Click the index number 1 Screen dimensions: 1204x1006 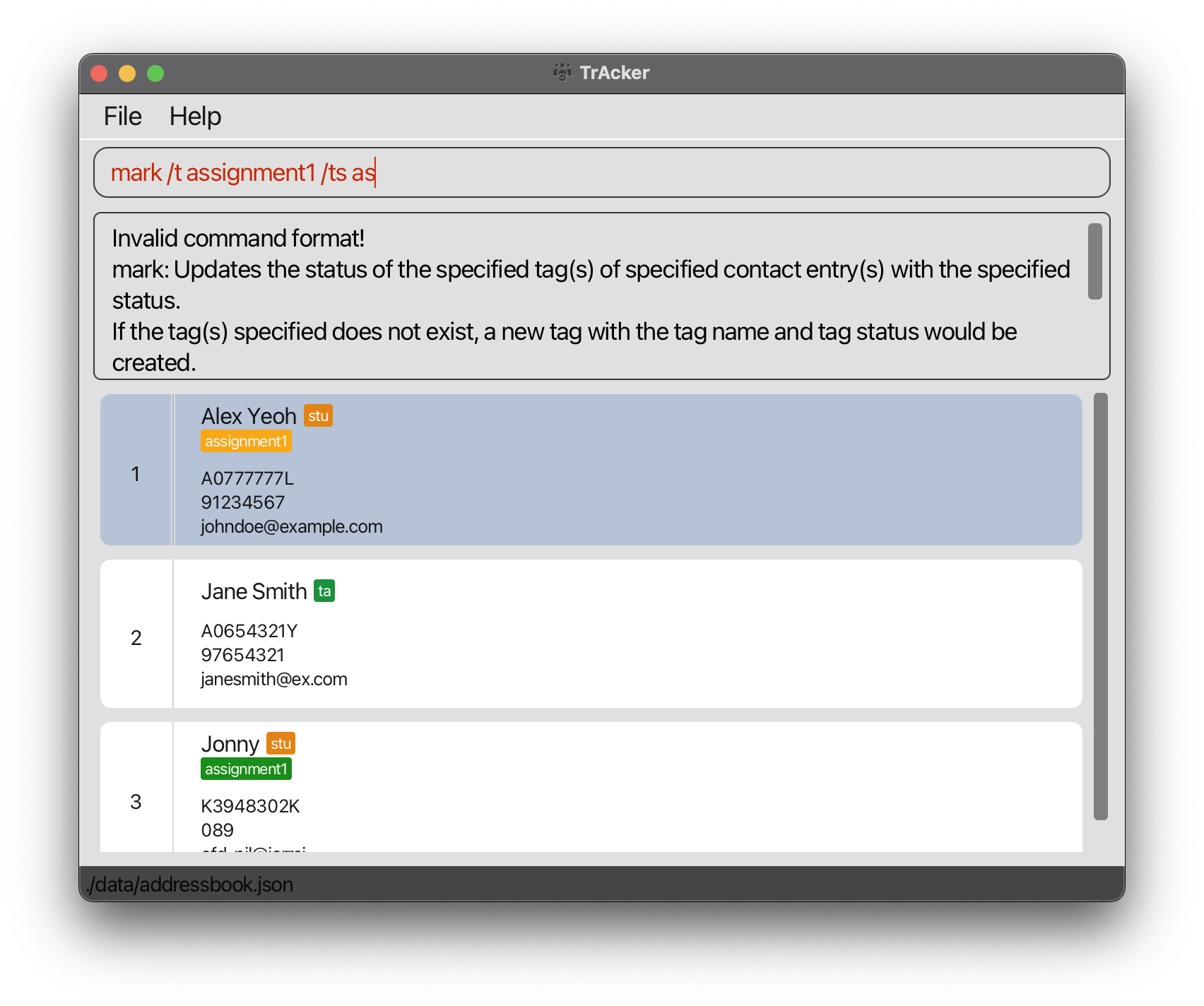pos(136,474)
